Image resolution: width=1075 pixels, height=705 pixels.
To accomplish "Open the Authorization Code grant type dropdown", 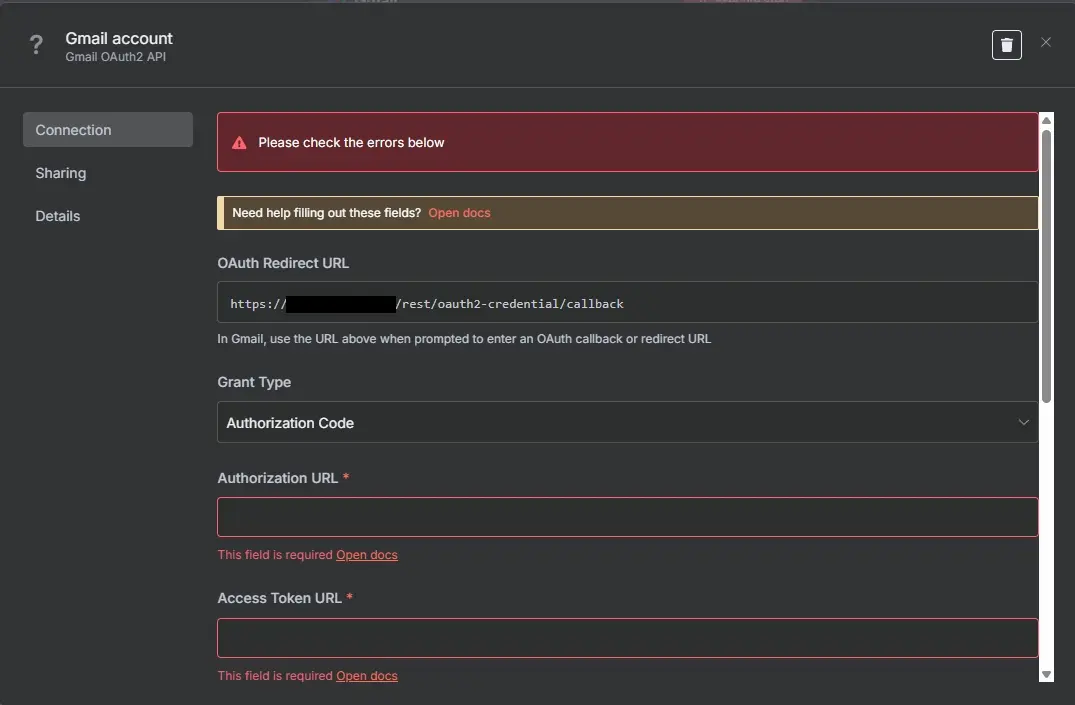I will pyautogui.click(x=626, y=423).
